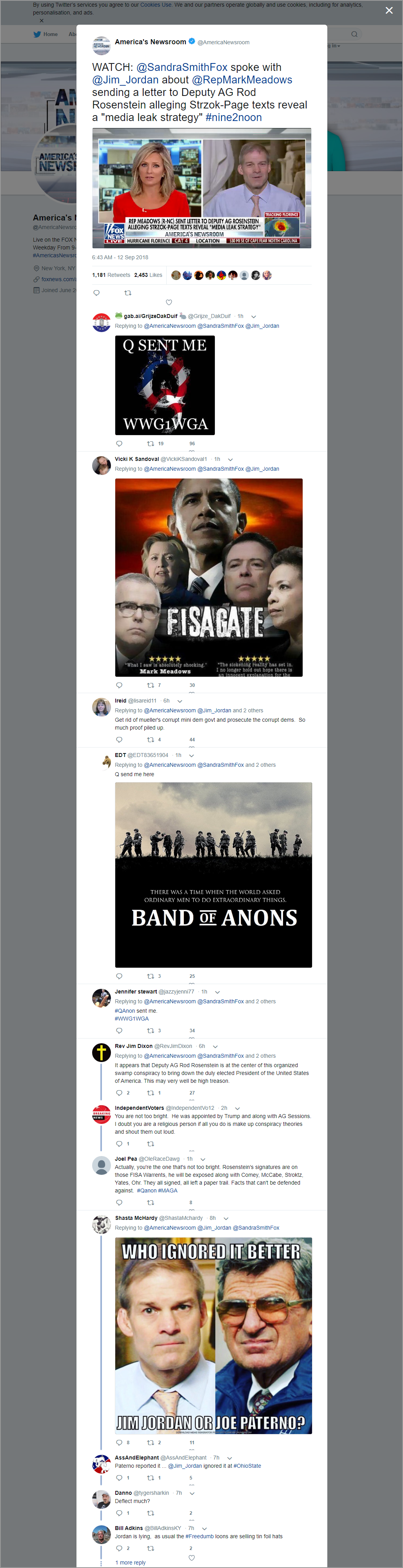
Task: Expand options chevron on gab.ai/GrijzeDakDuif tweet
Action: pos(254,316)
